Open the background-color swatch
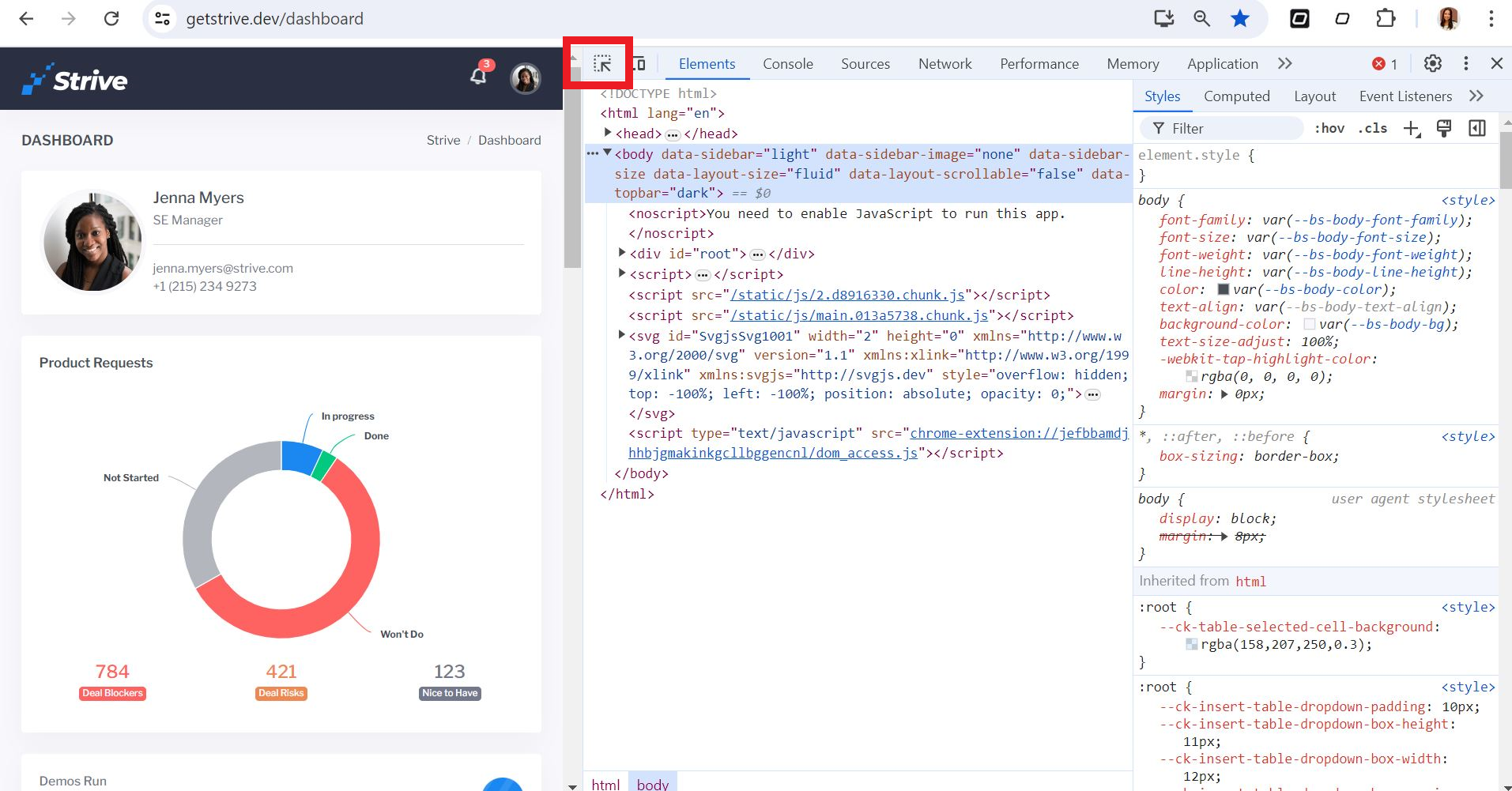1512x791 pixels. pos(1309,324)
